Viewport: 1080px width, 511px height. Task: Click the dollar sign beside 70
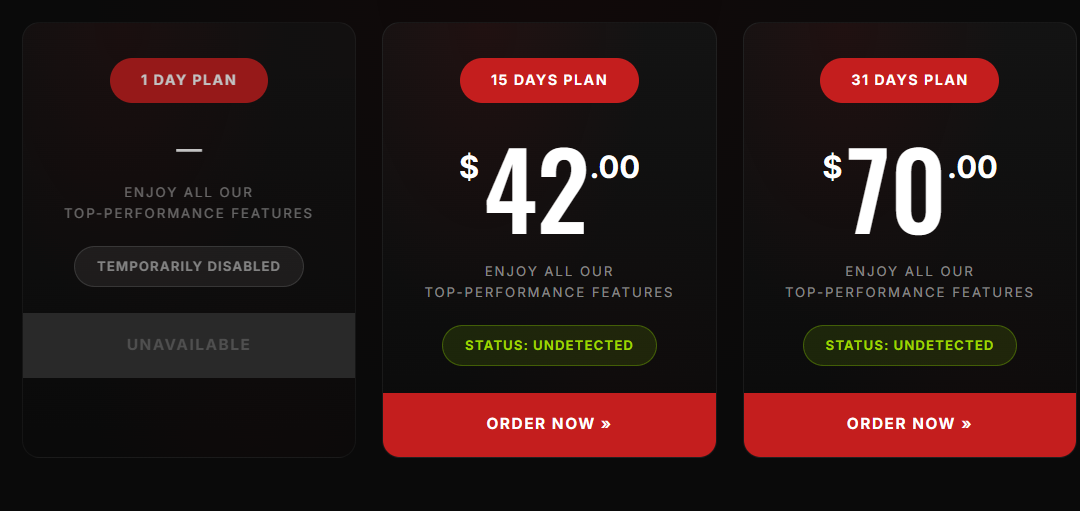pyautogui.click(x=832, y=166)
